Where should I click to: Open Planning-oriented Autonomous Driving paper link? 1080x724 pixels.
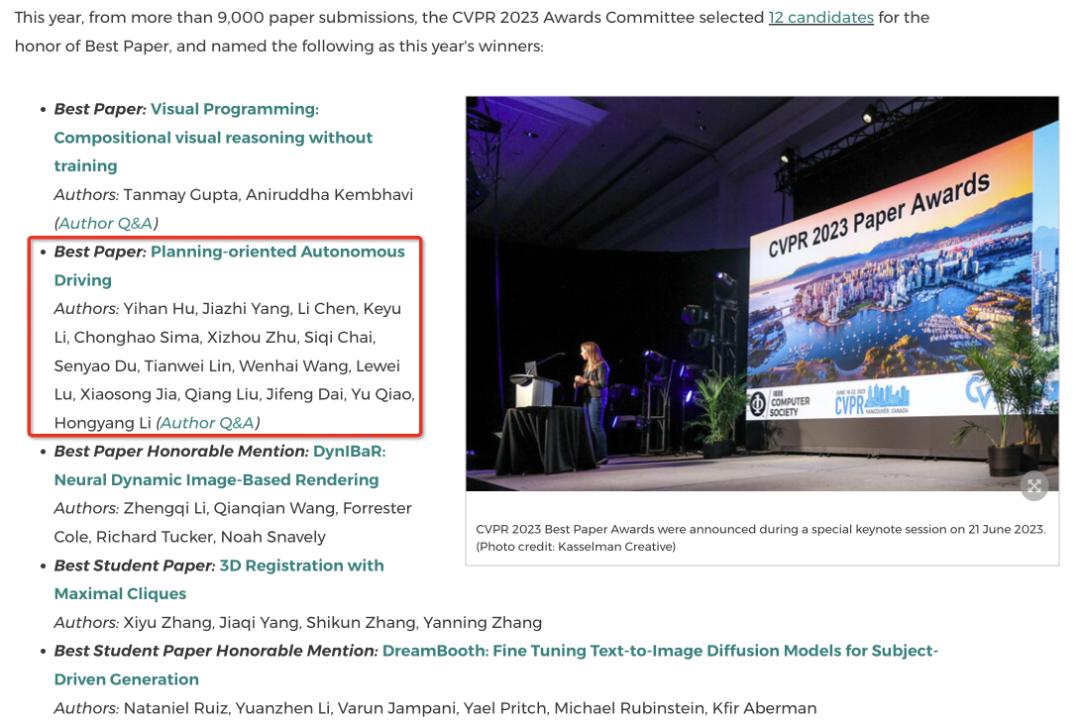[229, 265]
